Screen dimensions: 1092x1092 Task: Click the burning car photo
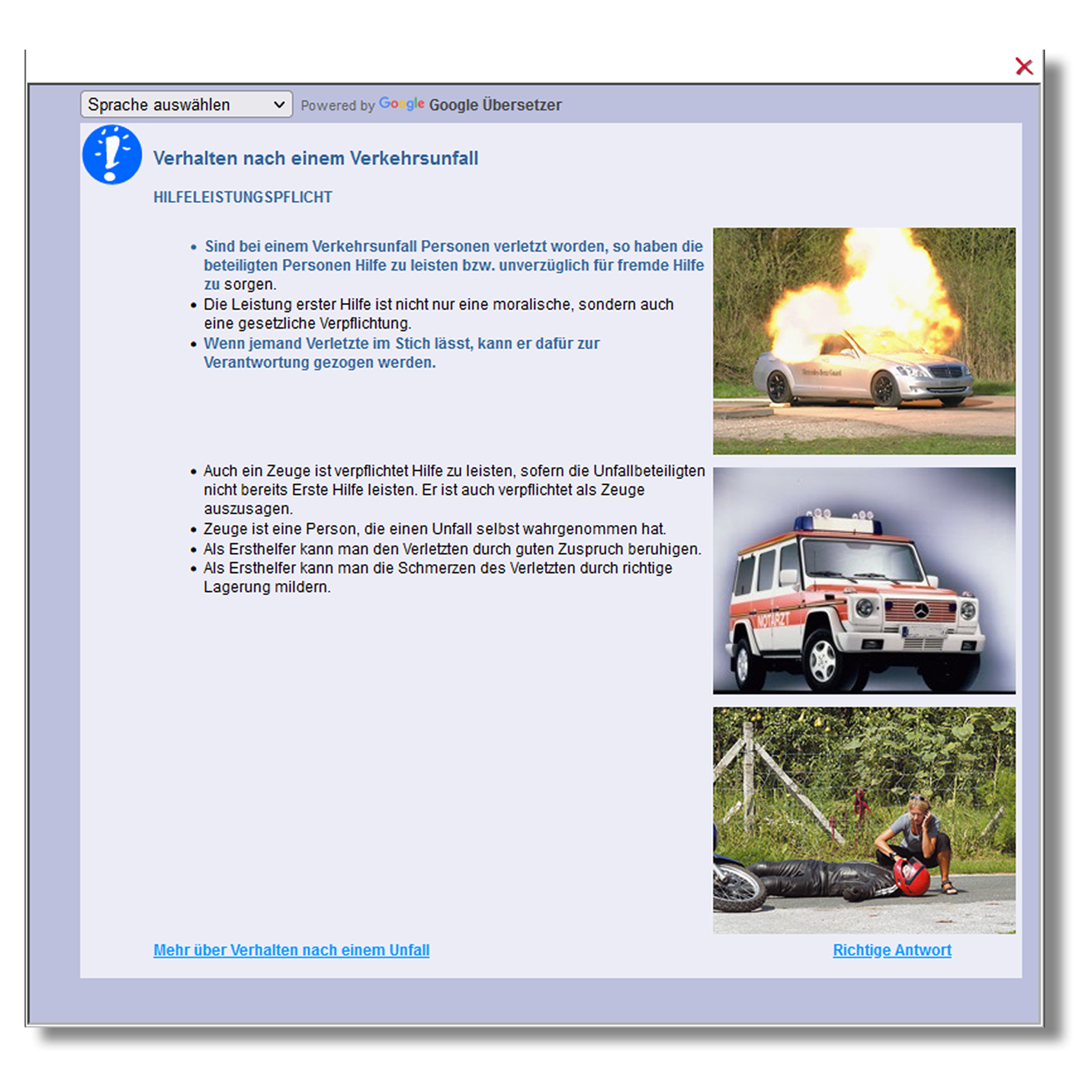tap(866, 339)
